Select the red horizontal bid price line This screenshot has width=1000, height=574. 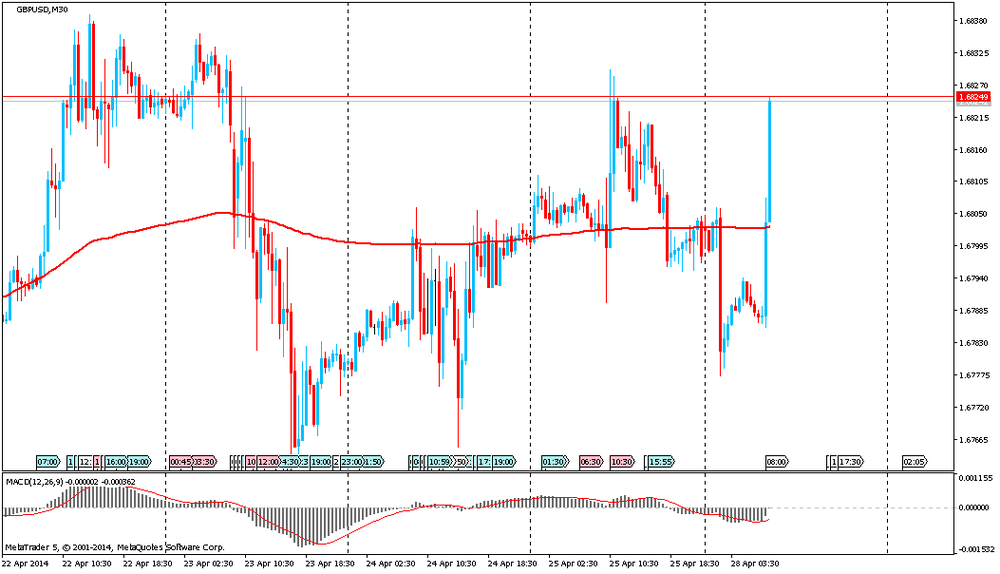478,97
